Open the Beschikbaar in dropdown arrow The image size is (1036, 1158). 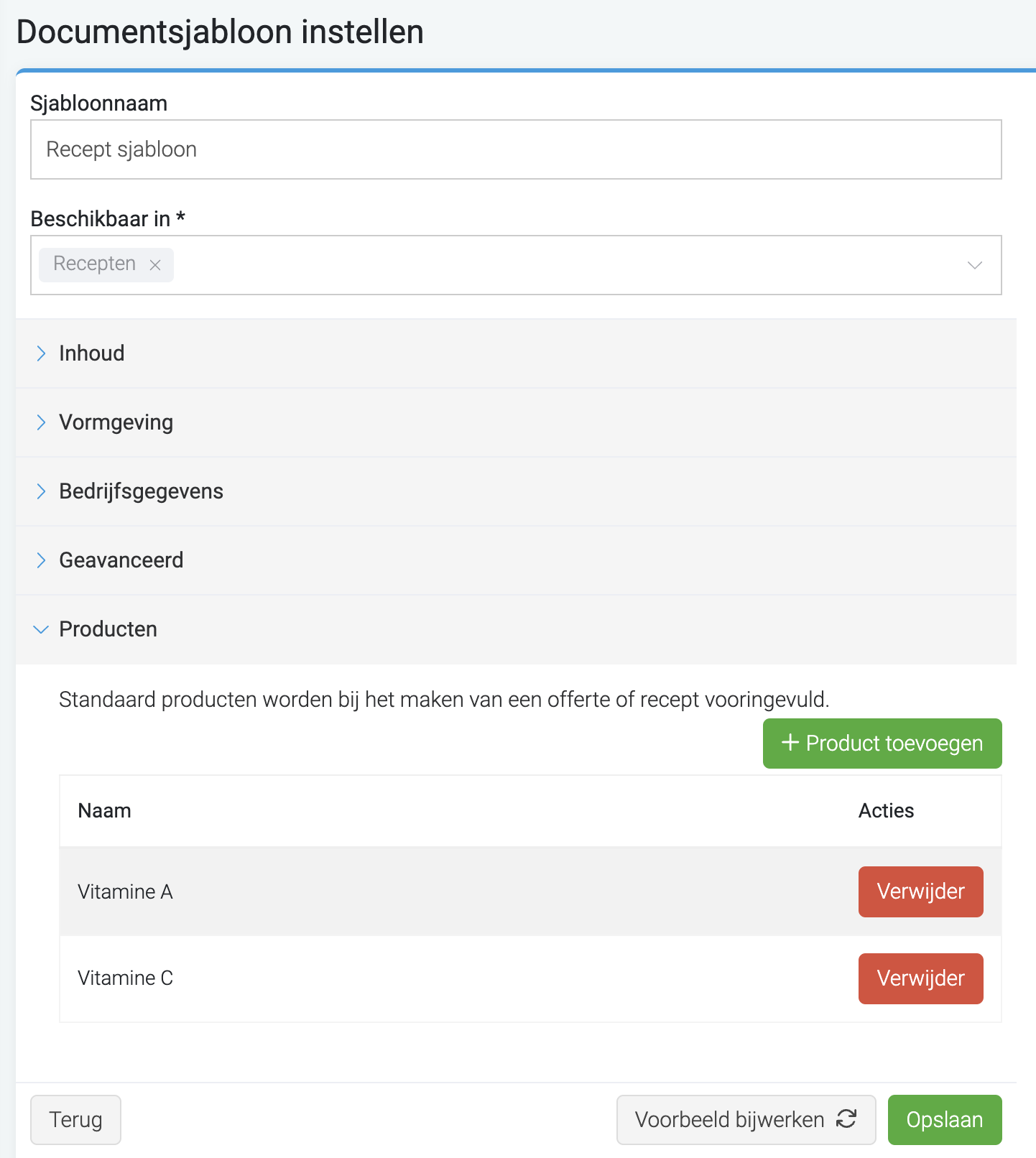[974, 265]
